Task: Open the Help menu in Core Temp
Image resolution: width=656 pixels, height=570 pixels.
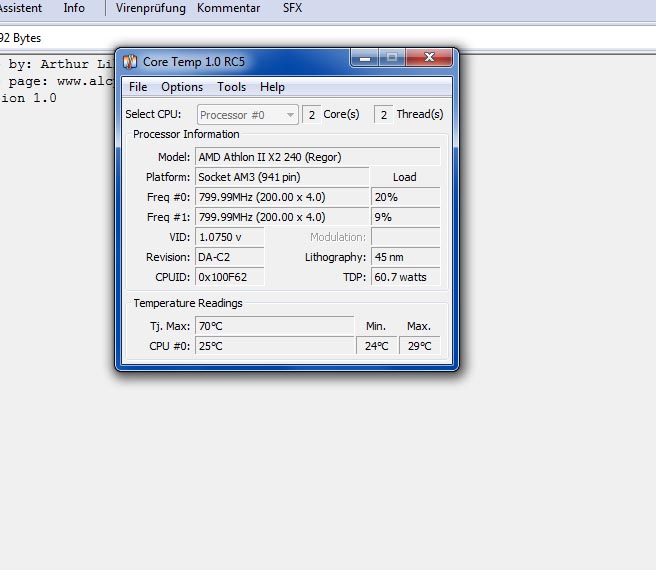Action: [272, 87]
